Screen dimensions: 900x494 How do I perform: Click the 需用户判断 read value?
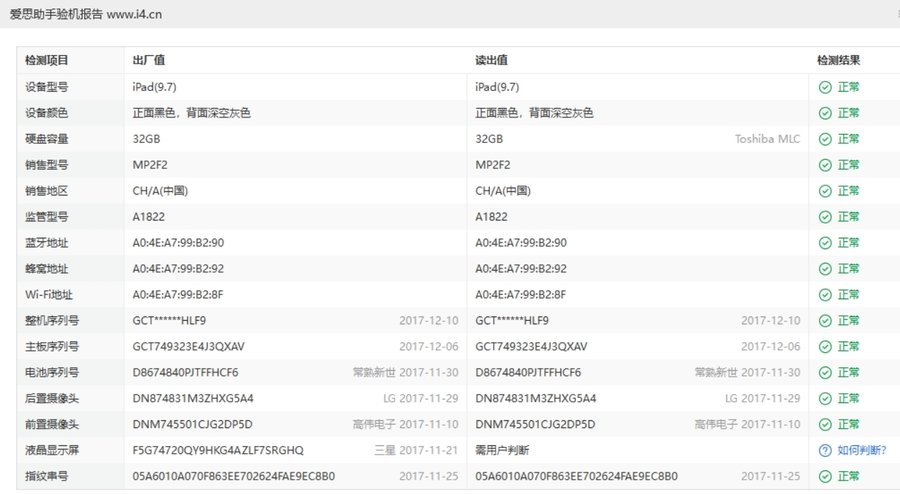(x=502, y=450)
